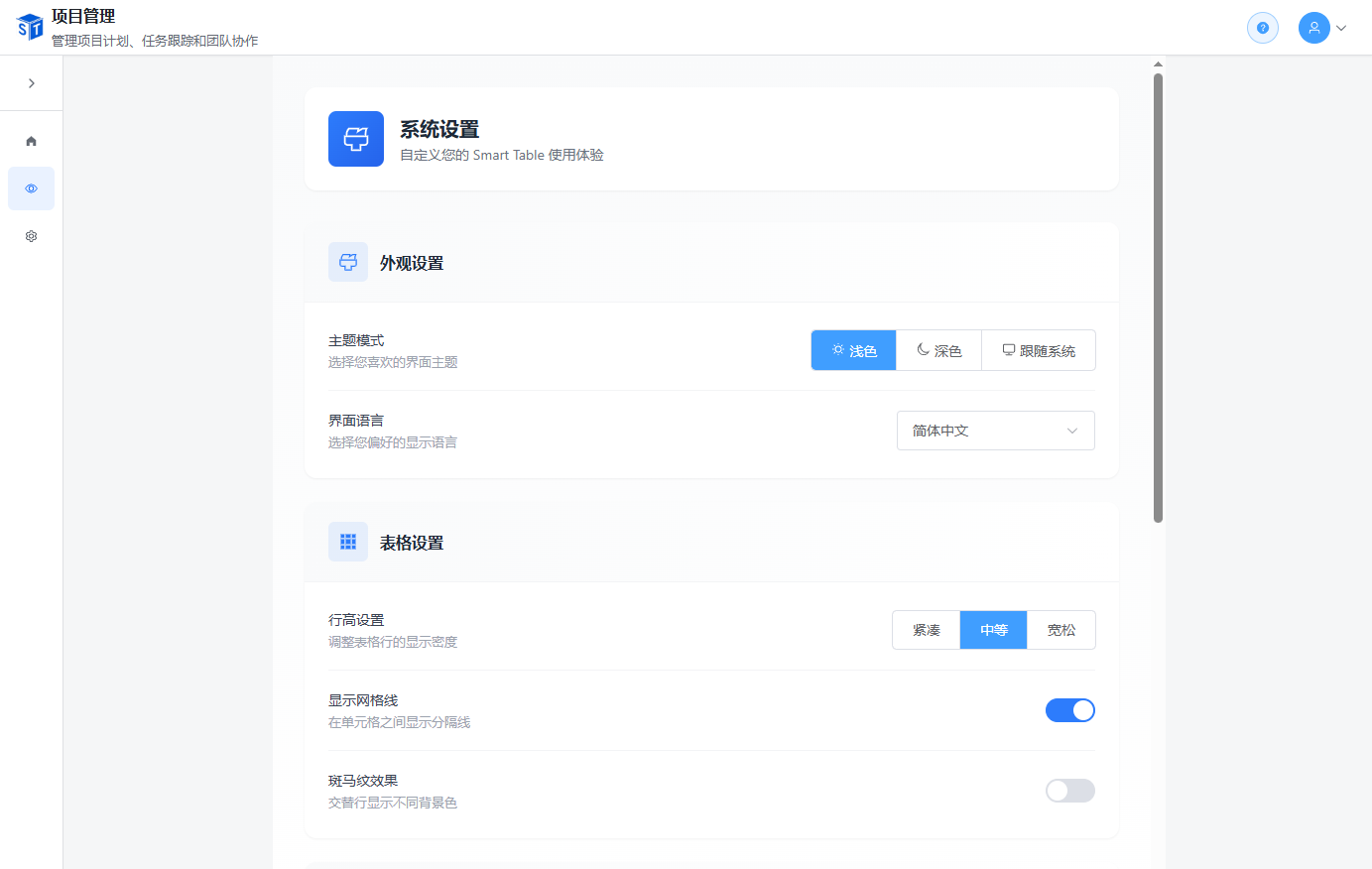1372x869 pixels.
Task: Click the 外观设置 section heading
Action: tap(412, 263)
